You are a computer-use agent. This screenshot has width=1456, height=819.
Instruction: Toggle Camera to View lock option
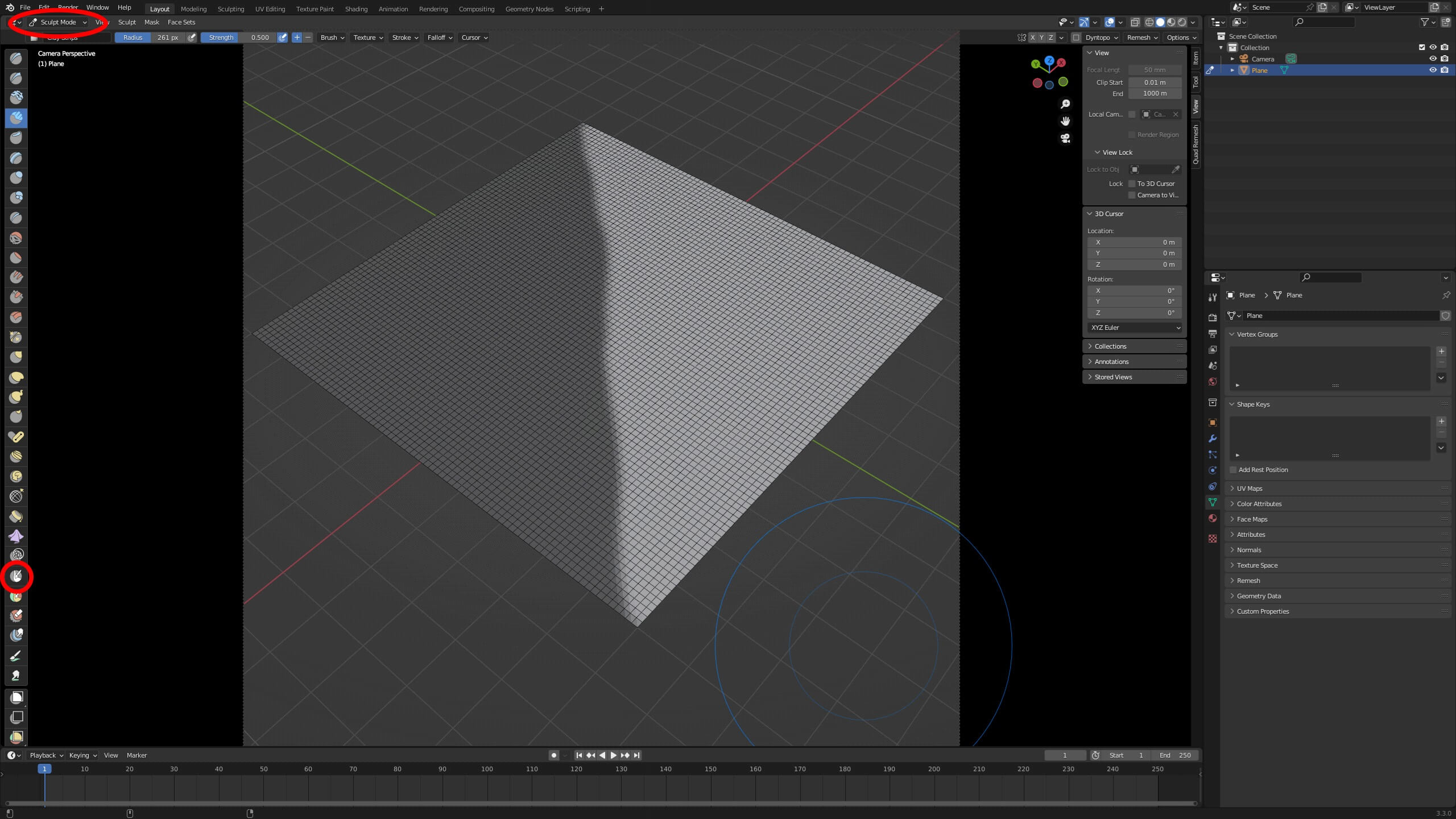click(x=1131, y=195)
